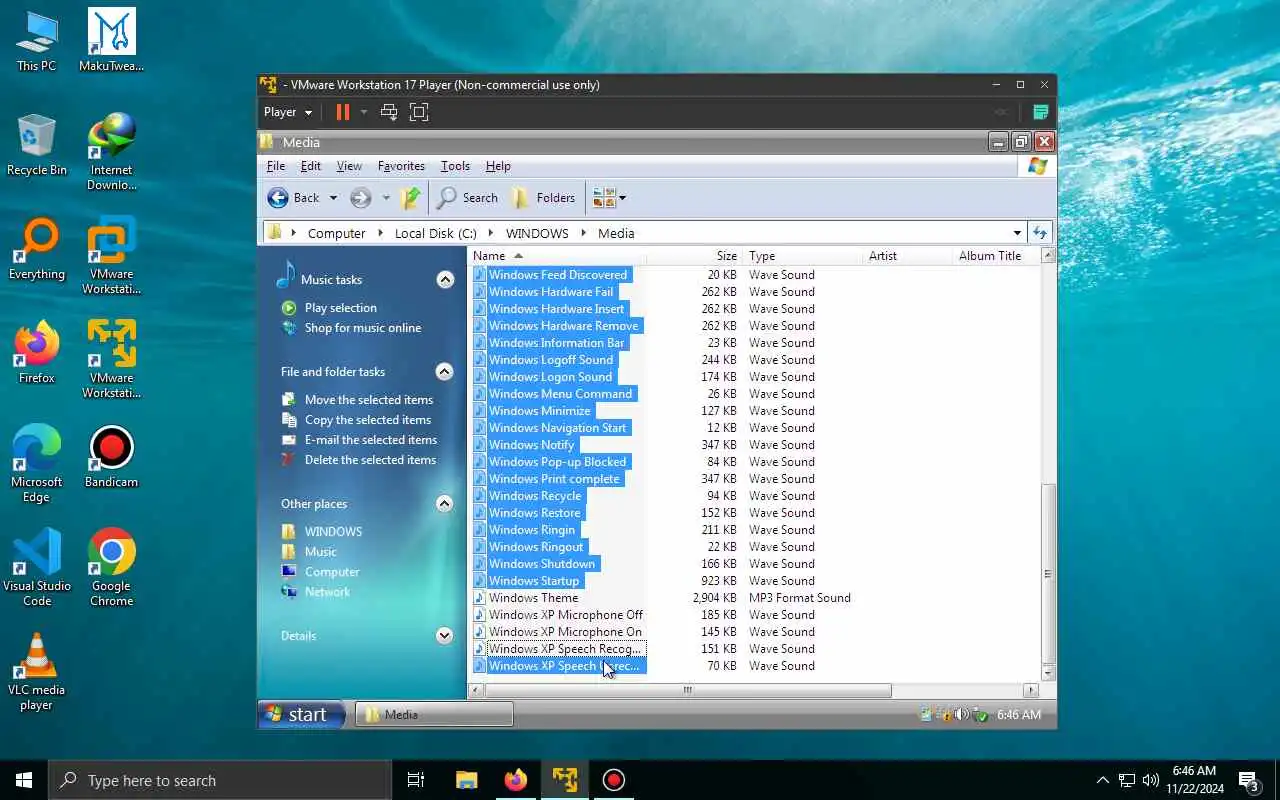Click Move the selected items
1280x800 pixels.
point(369,400)
